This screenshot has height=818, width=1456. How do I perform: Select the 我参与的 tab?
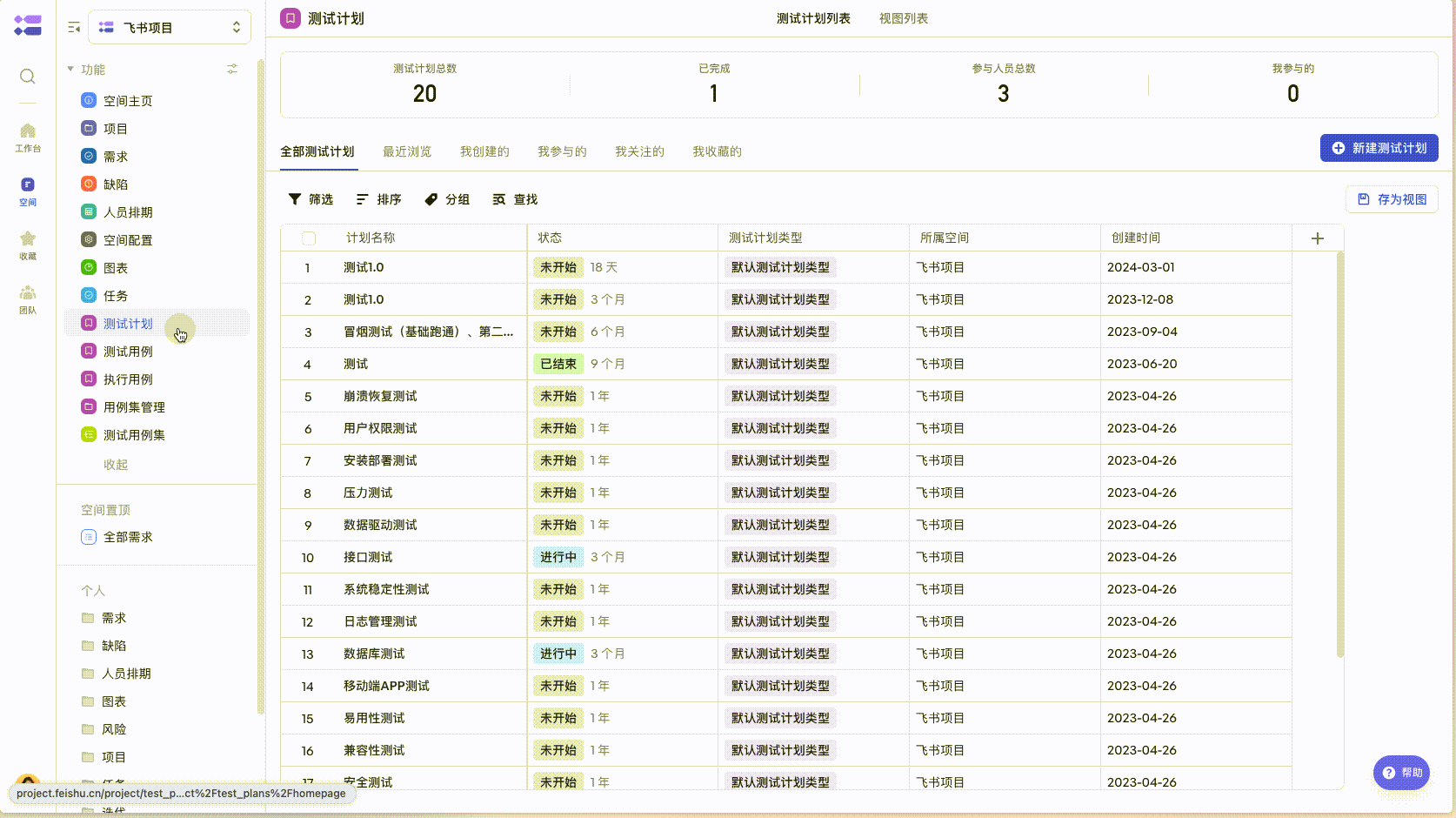[562, 151]
